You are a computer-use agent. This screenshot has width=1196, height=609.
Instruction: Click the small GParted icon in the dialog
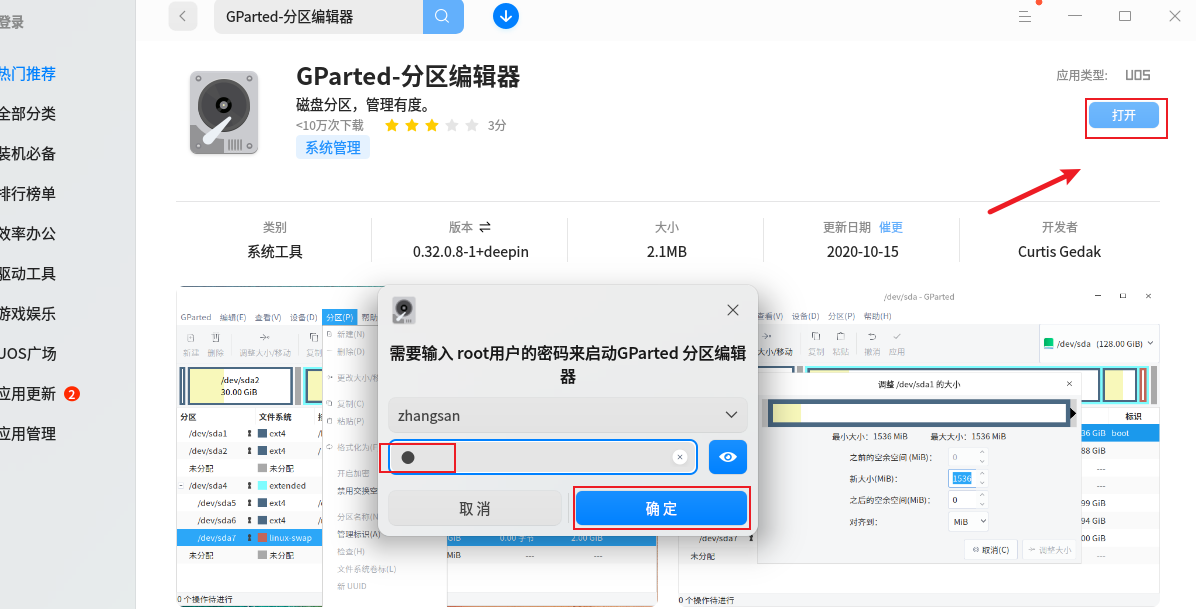click(404, 311)
